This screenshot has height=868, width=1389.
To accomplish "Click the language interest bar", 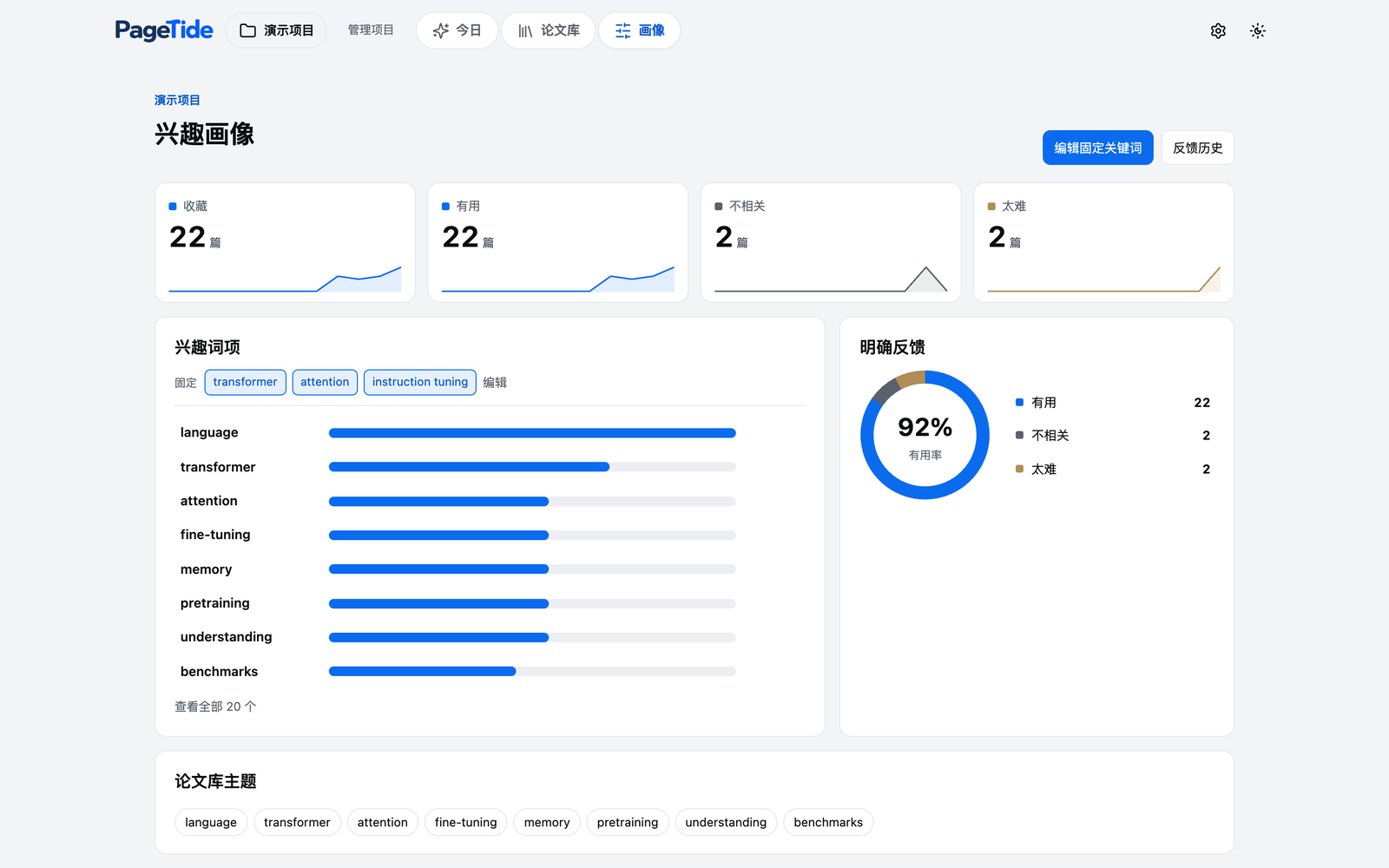I will [x=532, y=433].
